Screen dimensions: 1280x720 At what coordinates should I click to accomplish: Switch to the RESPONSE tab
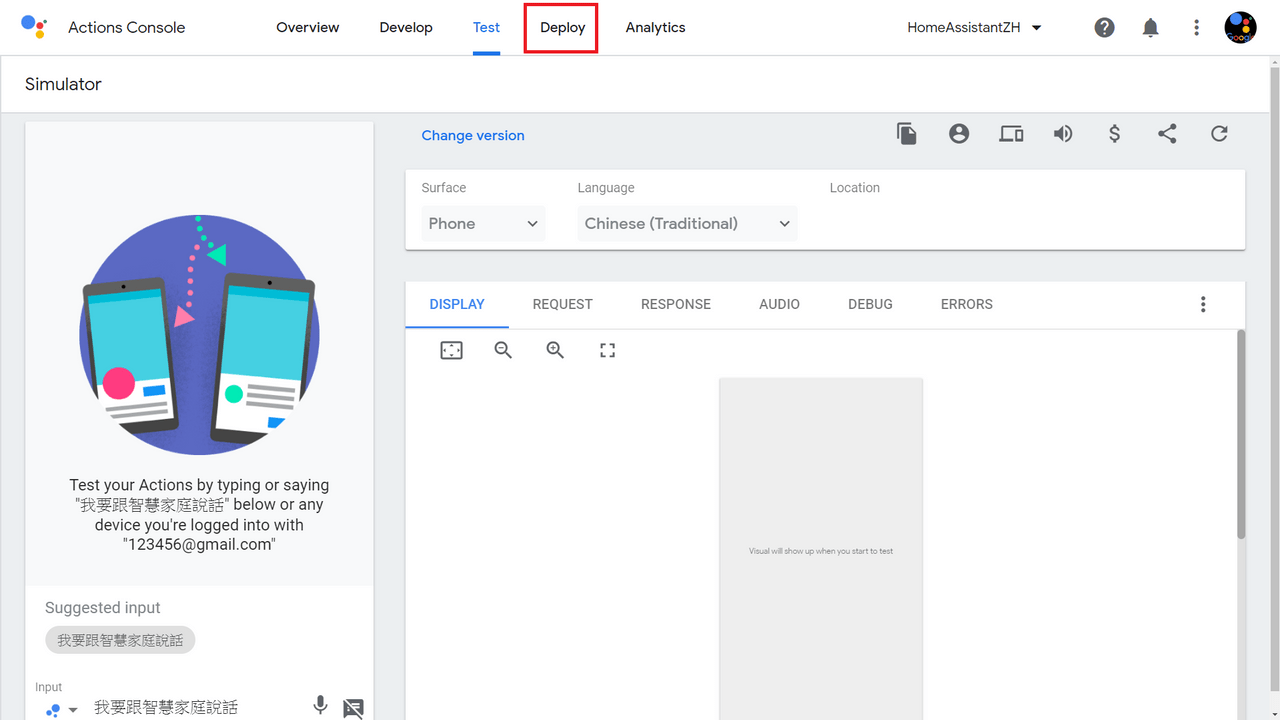676,304
